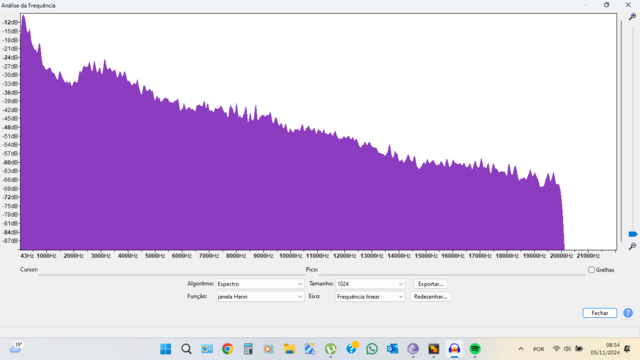Open the Algoritmo dropdown showing Espectro
Screen dimensions: 640x360
(260, 284)
